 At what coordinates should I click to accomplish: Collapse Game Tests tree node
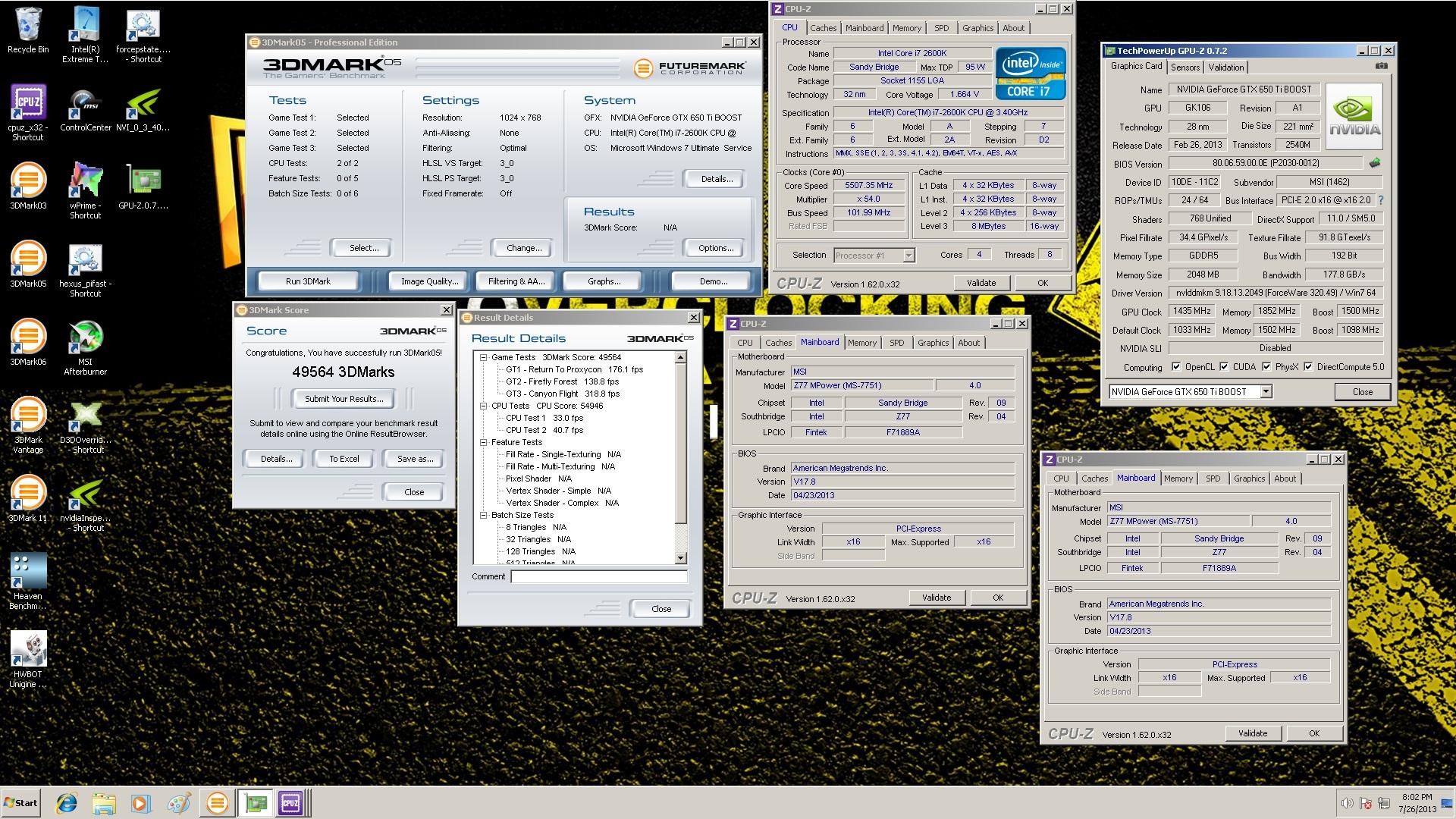click(x=483, y=357)
